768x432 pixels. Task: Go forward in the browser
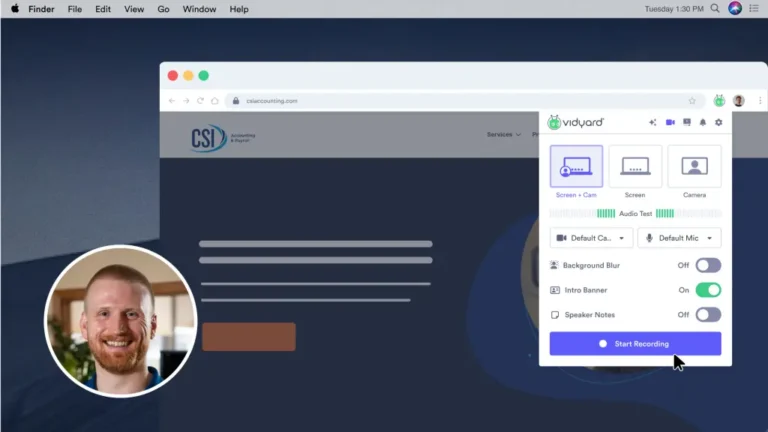(186, 101)
